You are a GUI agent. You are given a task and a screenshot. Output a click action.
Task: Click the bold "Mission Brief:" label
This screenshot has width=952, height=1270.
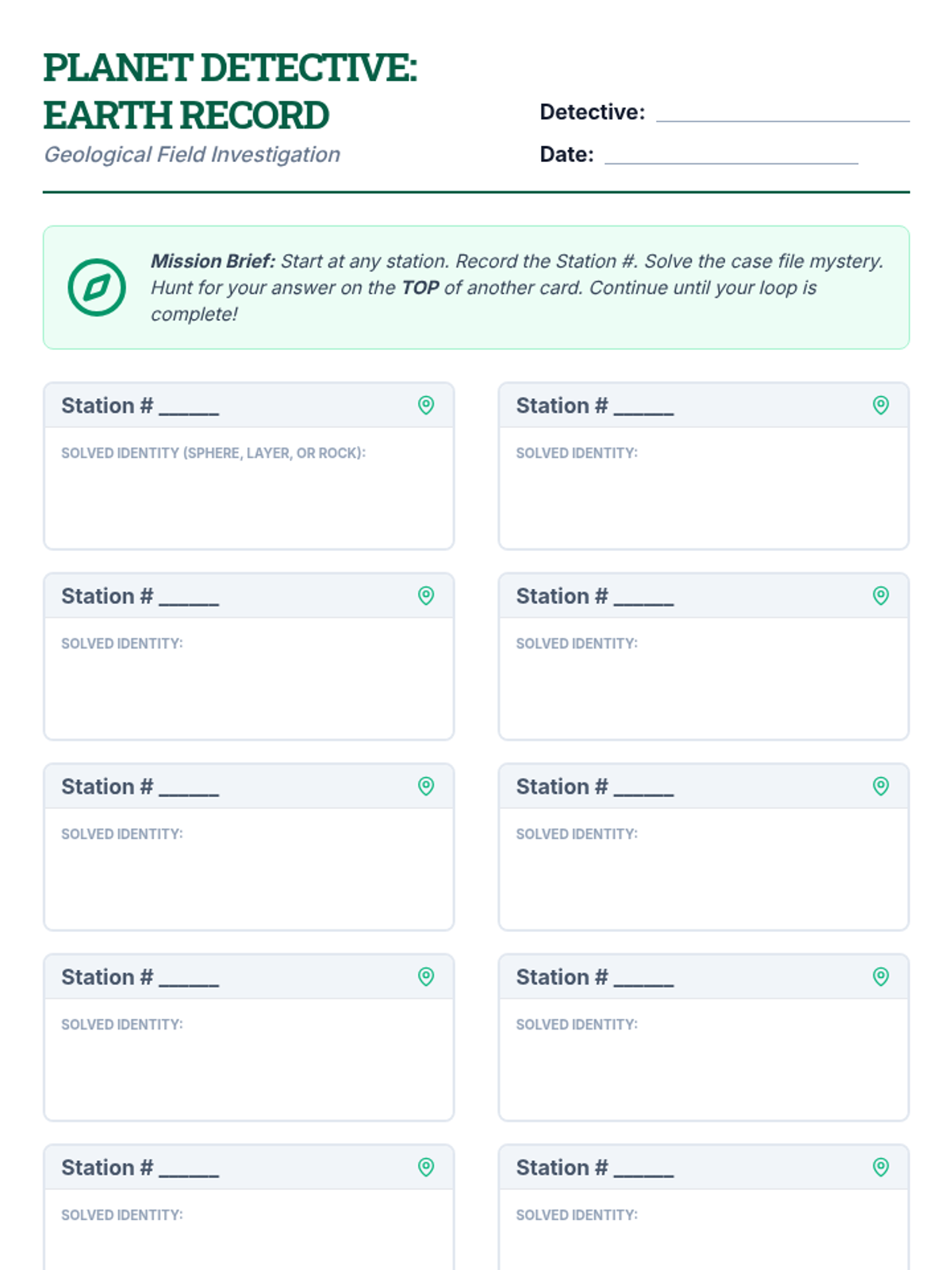pos(213,261)
